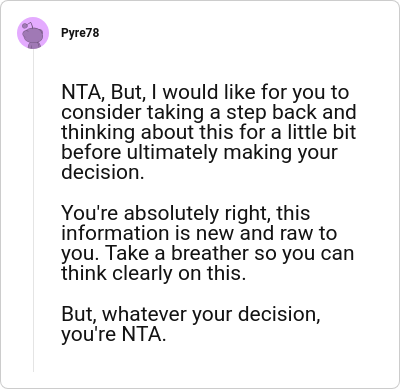This screenshot has height=389, width=400.
Task: Click the line "information is new and raw to"
Action: tap(199, 233)
